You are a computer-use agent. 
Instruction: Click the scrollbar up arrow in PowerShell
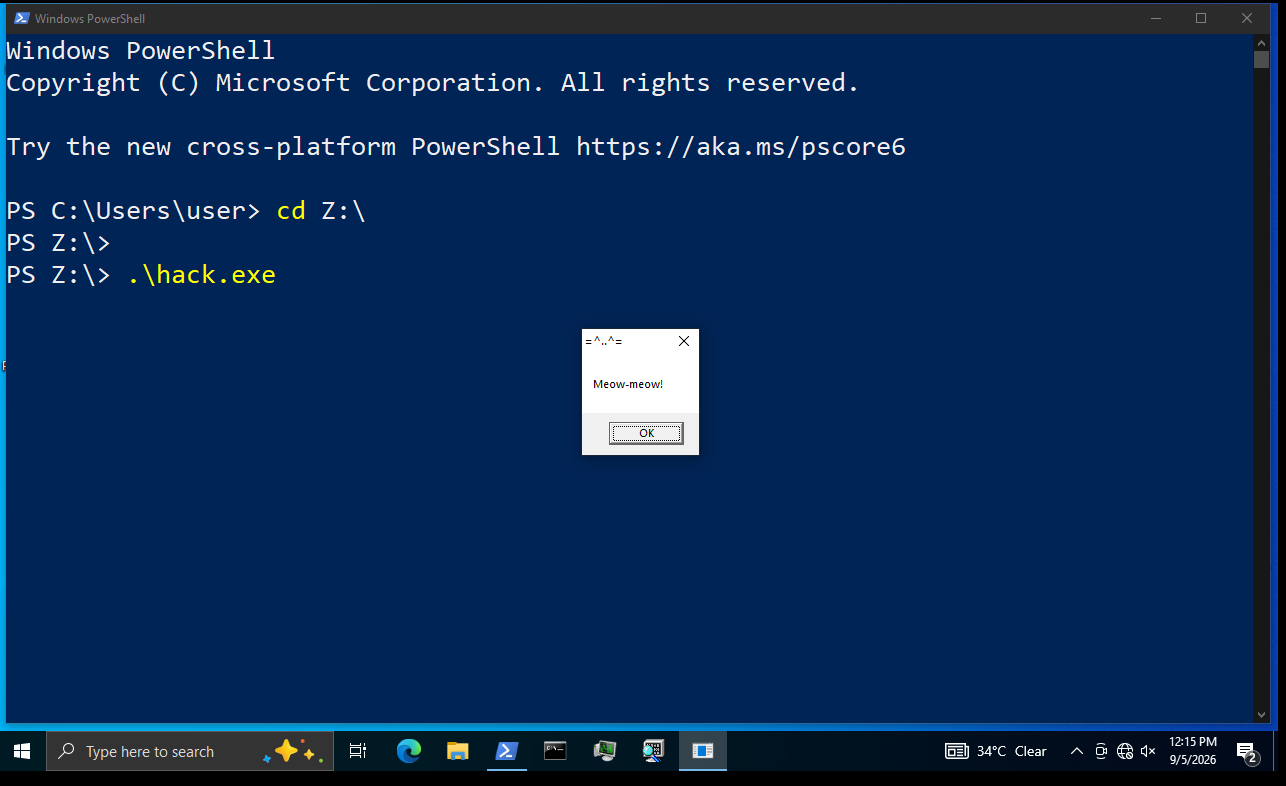pyautogui.click(x=1261, y=42)
